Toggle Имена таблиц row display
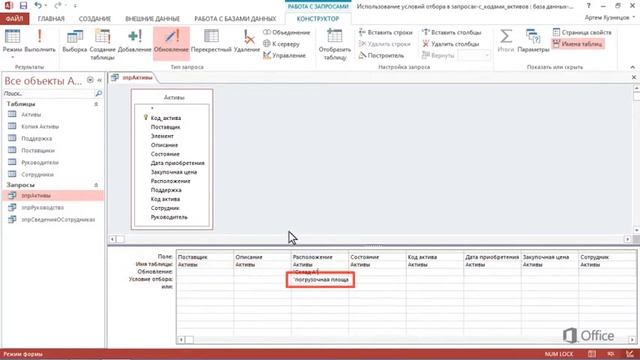Screen dimensions: 640x360 pos(578,44)
